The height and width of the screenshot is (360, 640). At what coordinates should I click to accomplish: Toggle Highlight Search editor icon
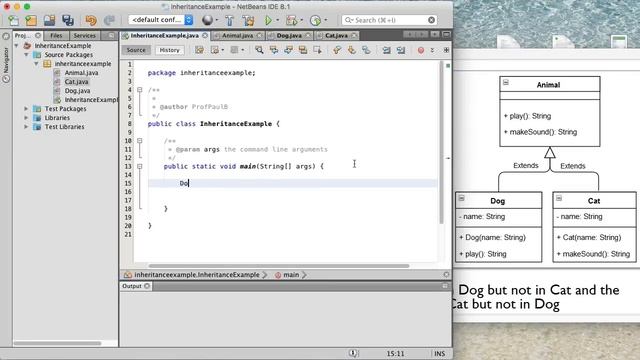click(x=303, y=50)
